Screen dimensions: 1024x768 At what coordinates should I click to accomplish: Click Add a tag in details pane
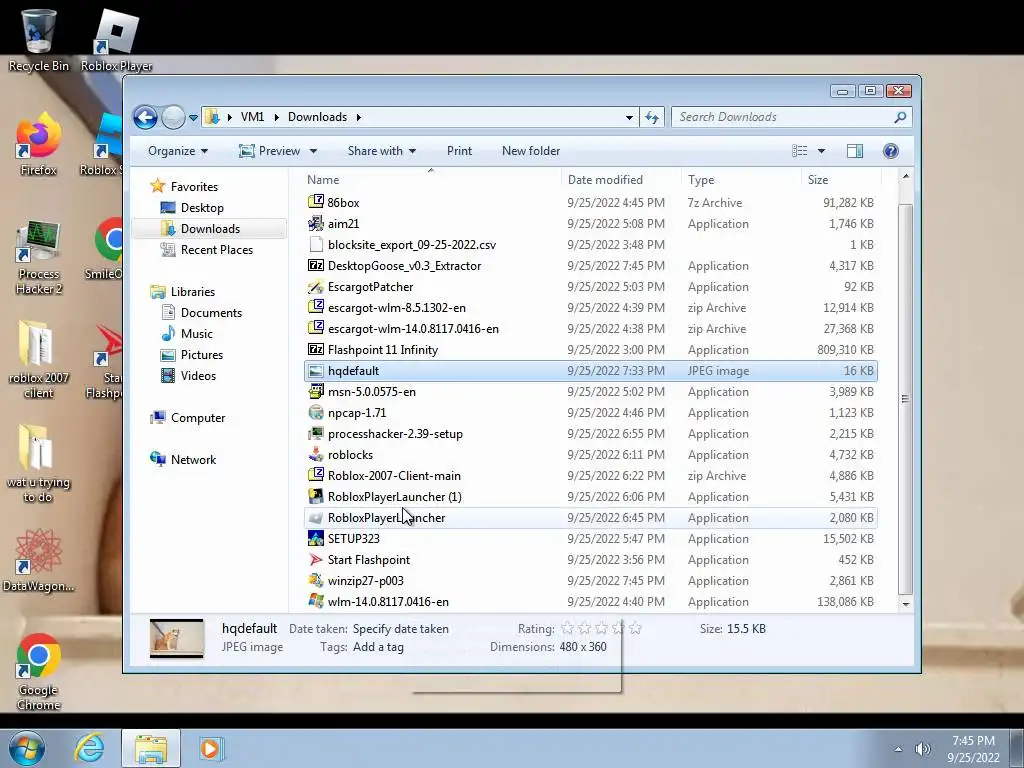(378, 647)
